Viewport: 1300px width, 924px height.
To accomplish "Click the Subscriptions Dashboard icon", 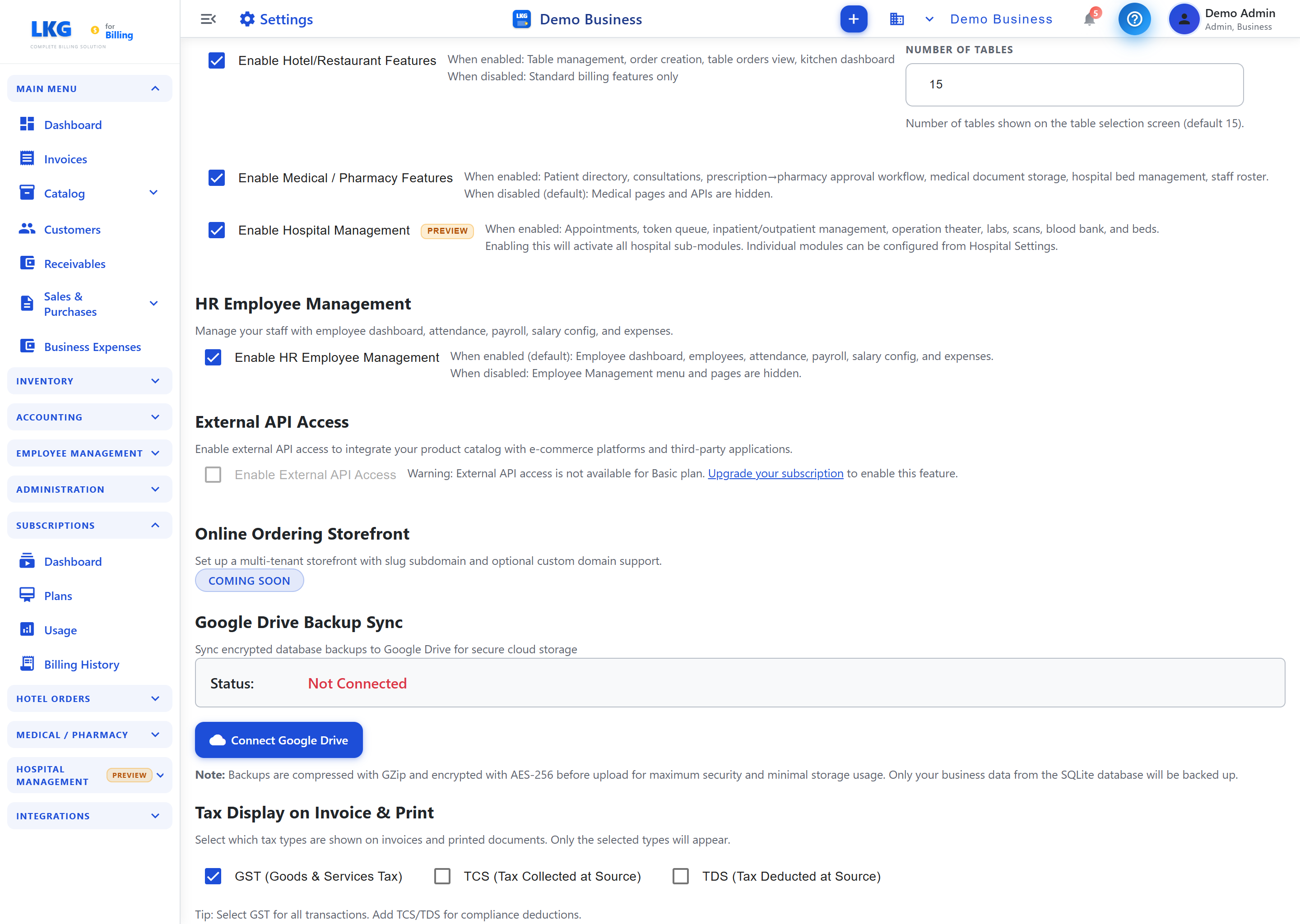I will pyautogui.click(x=27, y=561).
